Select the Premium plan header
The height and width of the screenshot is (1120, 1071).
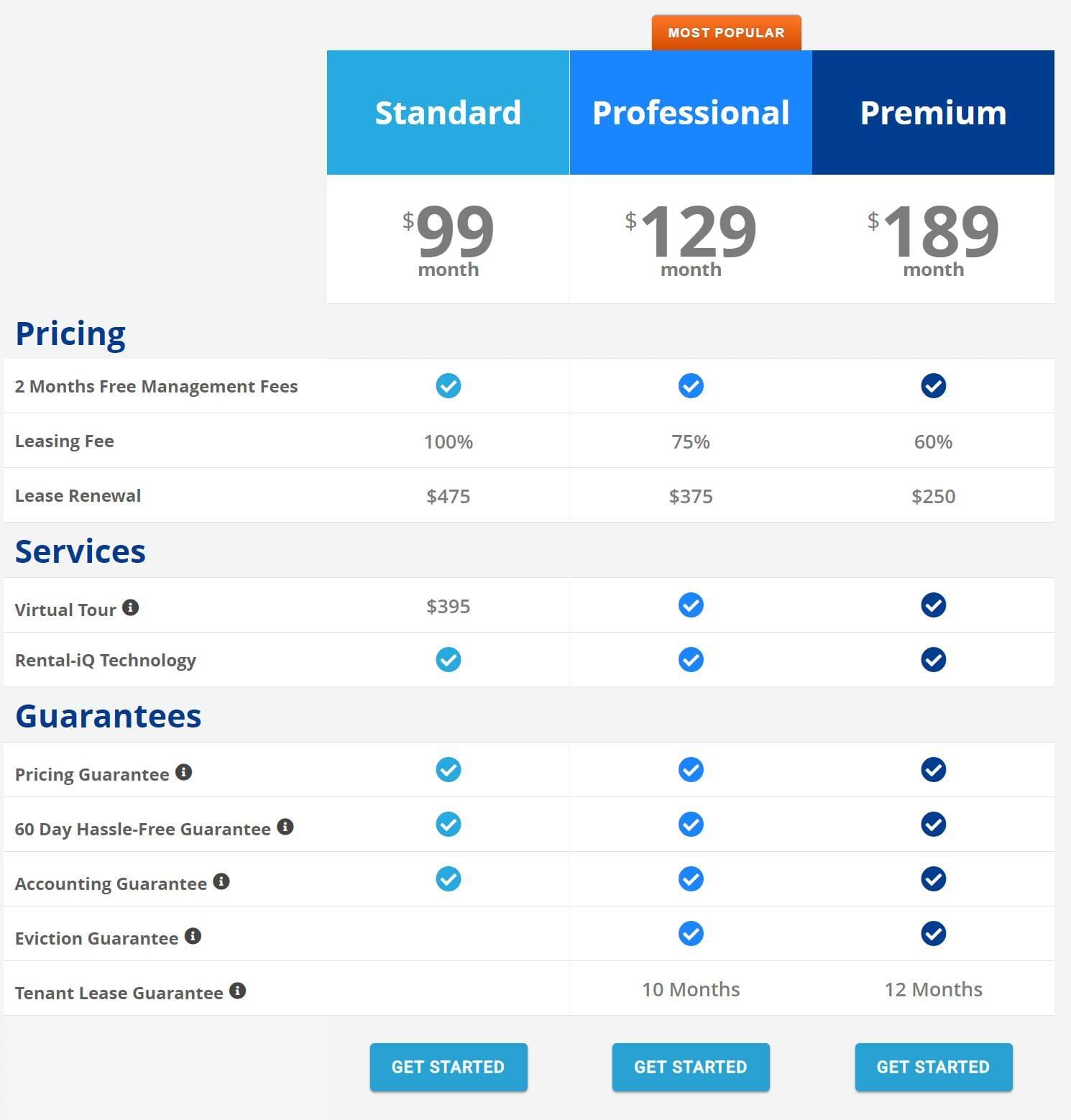point(933,113)
